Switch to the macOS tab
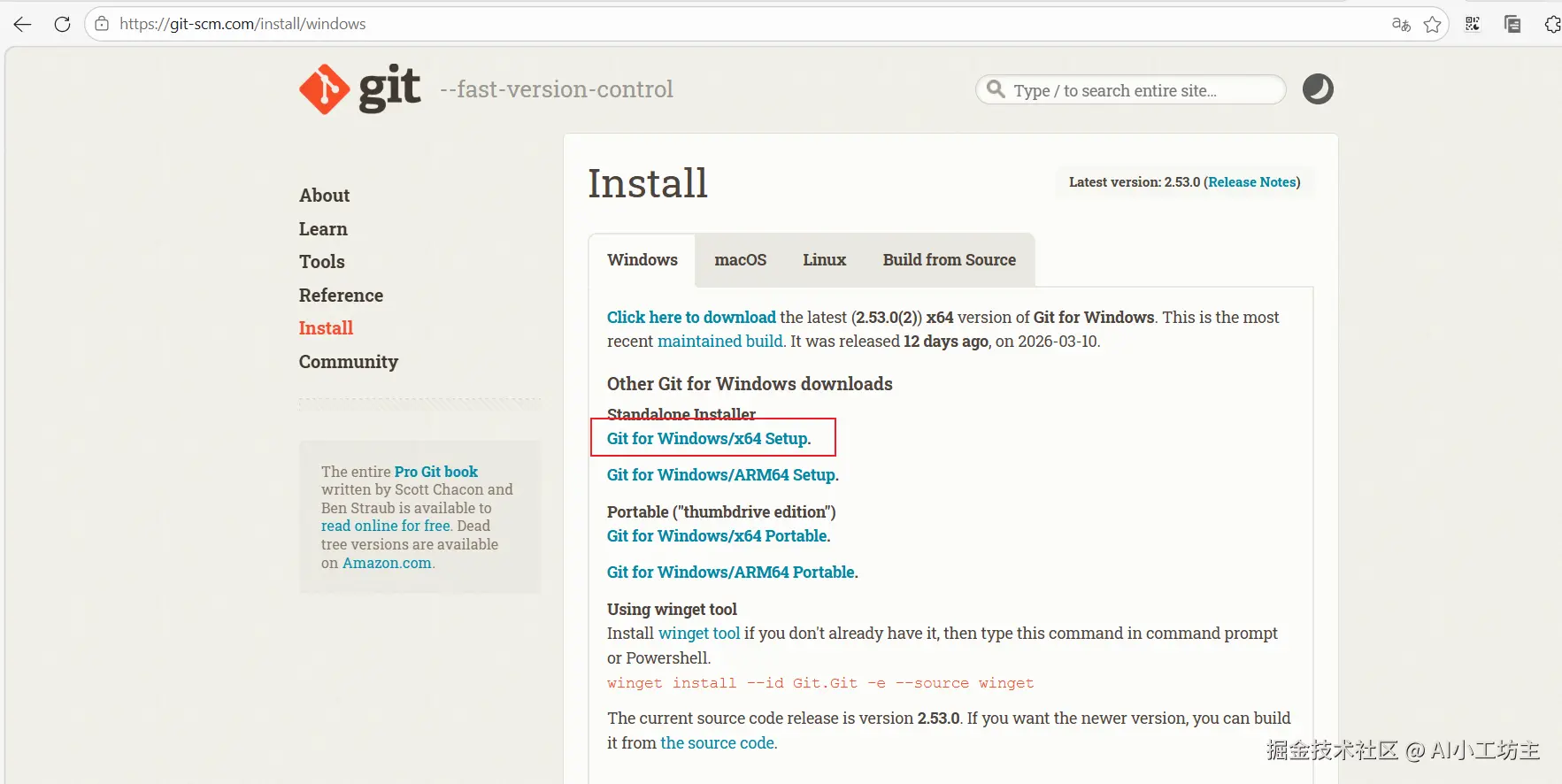1562x784 pixels. [x=741, y=260]
